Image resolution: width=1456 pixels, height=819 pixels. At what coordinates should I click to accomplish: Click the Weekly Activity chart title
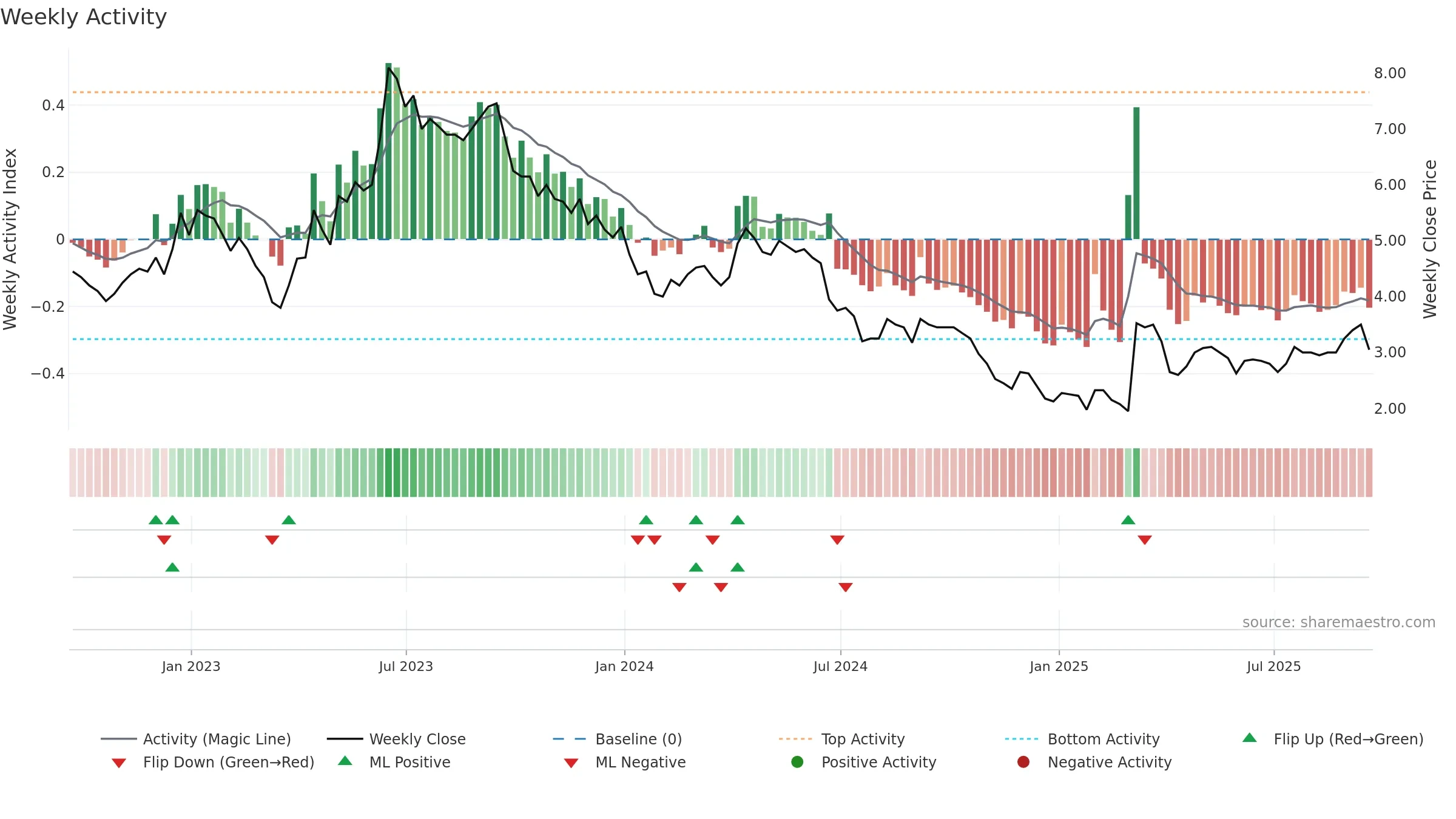click(84, 17)
